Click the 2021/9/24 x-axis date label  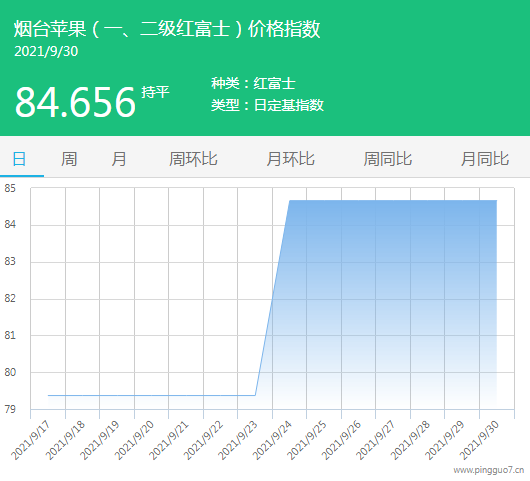(272, 440)
